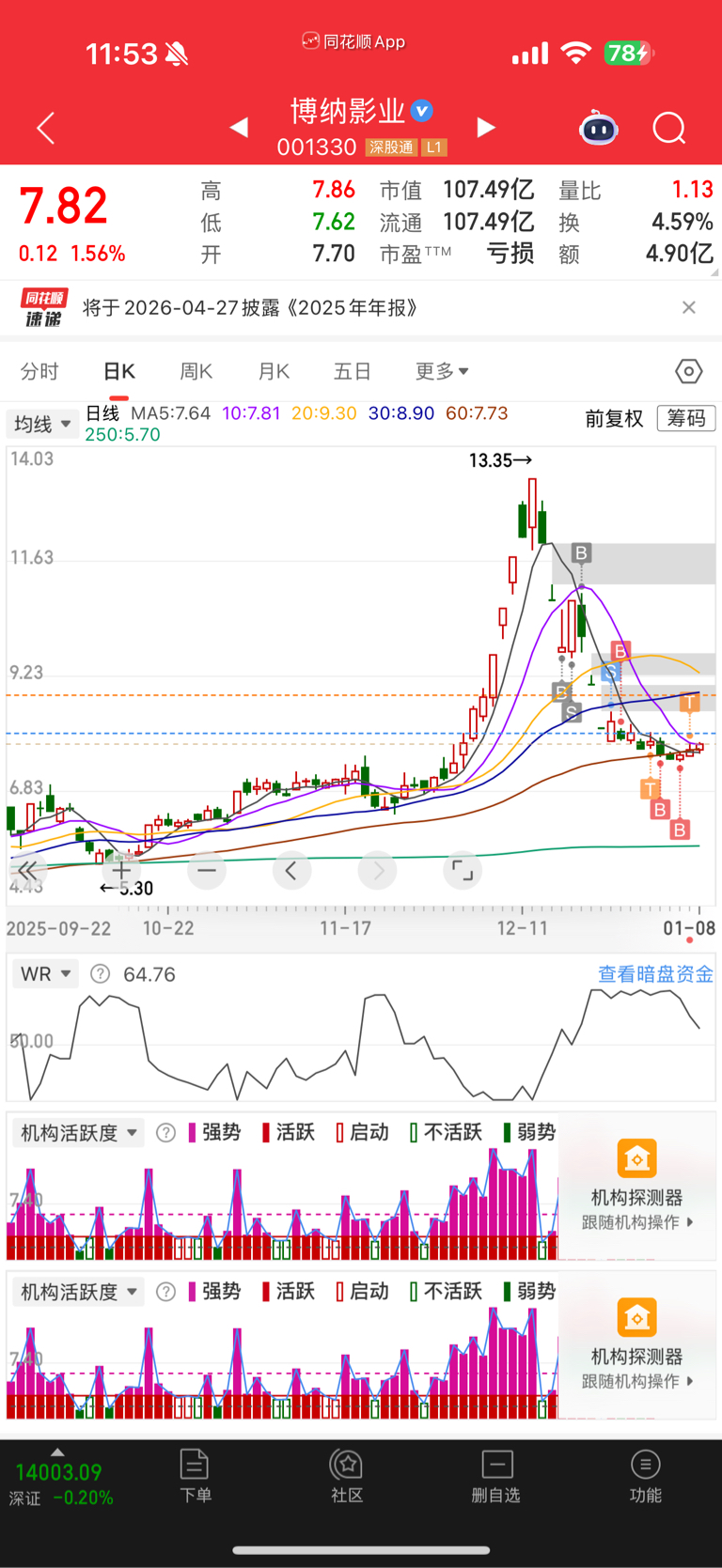Open the AI robot assistant icon
This screenshot has width=722, height=1568.
[599, 128]
